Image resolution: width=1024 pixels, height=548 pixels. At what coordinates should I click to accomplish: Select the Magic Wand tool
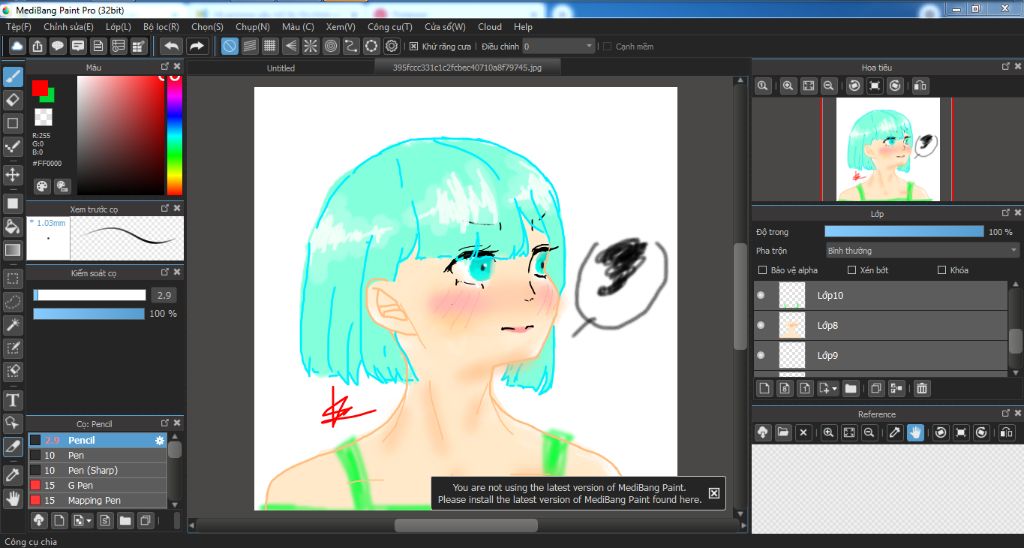click(12, 325)
